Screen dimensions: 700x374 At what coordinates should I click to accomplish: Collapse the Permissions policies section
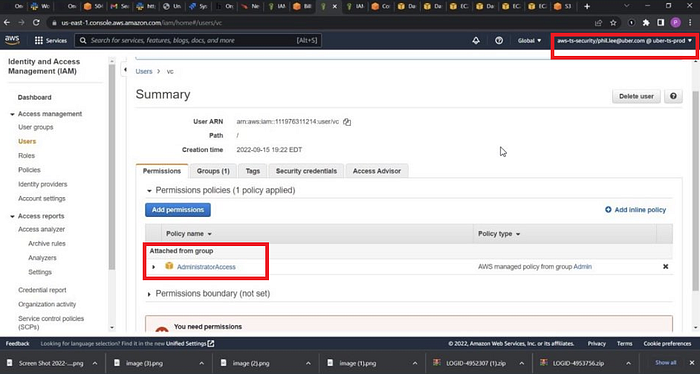pos(150,191)
